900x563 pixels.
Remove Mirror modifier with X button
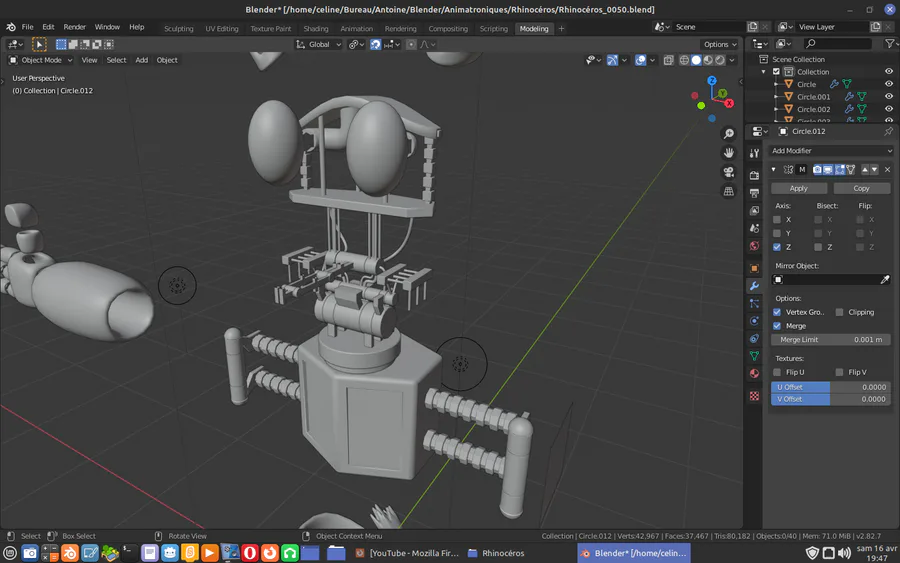887,169
